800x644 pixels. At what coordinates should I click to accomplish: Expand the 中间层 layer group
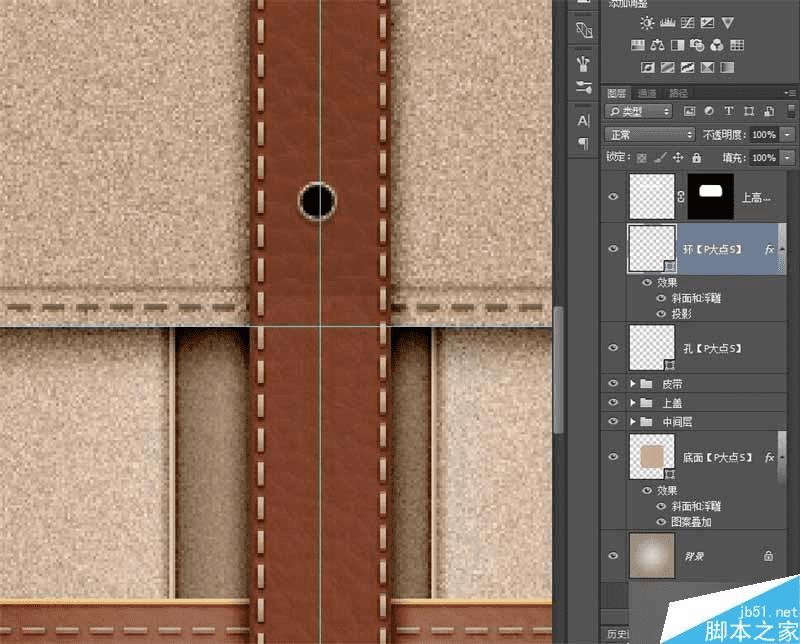tap(632, 422)
